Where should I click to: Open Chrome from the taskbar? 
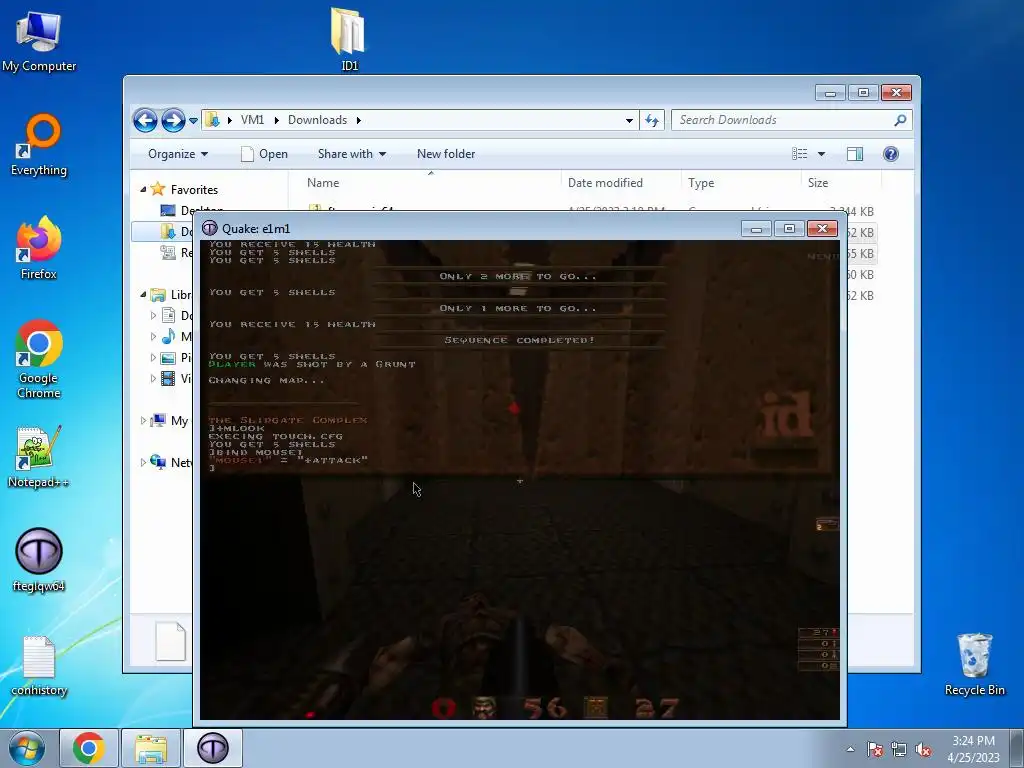(x=89, y=748)
